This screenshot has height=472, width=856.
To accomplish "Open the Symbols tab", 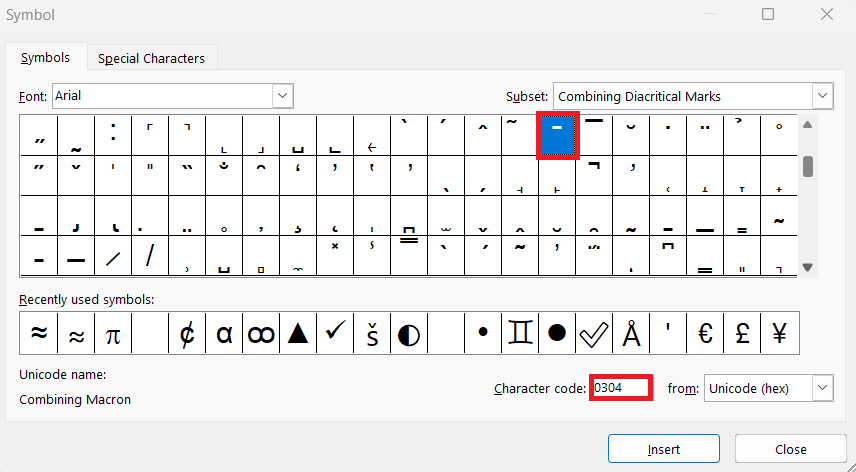I will (45, 57).
